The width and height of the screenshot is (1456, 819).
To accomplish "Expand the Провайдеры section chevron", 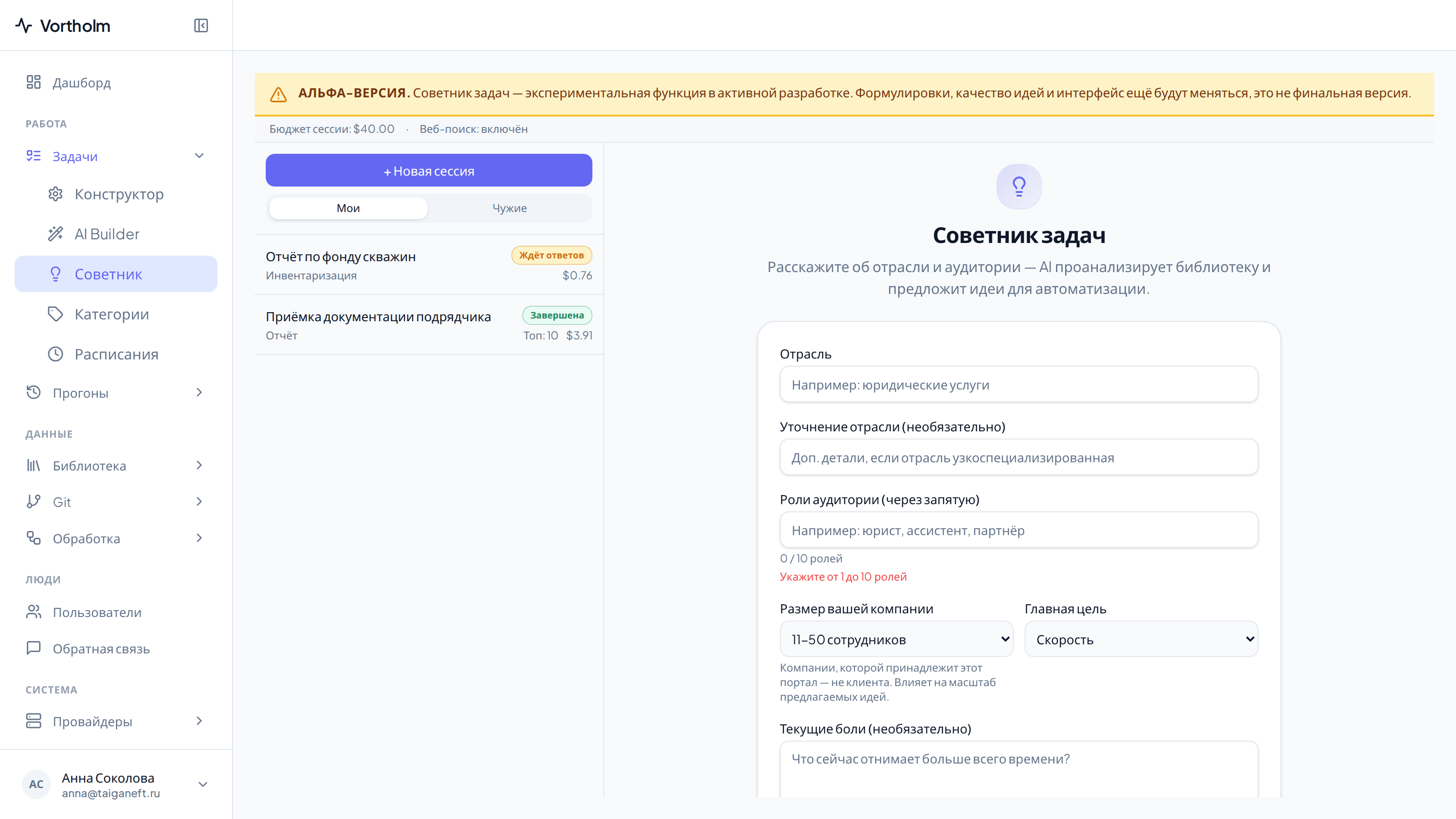I will [199, 721].
